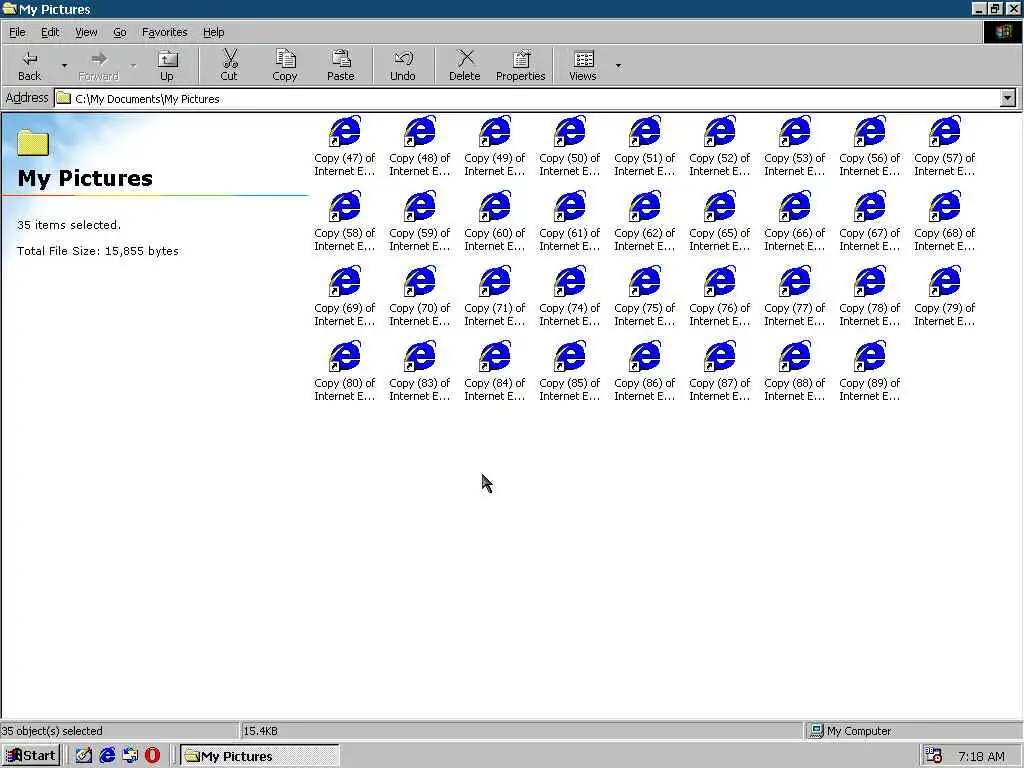Click the Back toolbar button
Viewport: 1024px width, 768px height.
(x=29, y=65)
